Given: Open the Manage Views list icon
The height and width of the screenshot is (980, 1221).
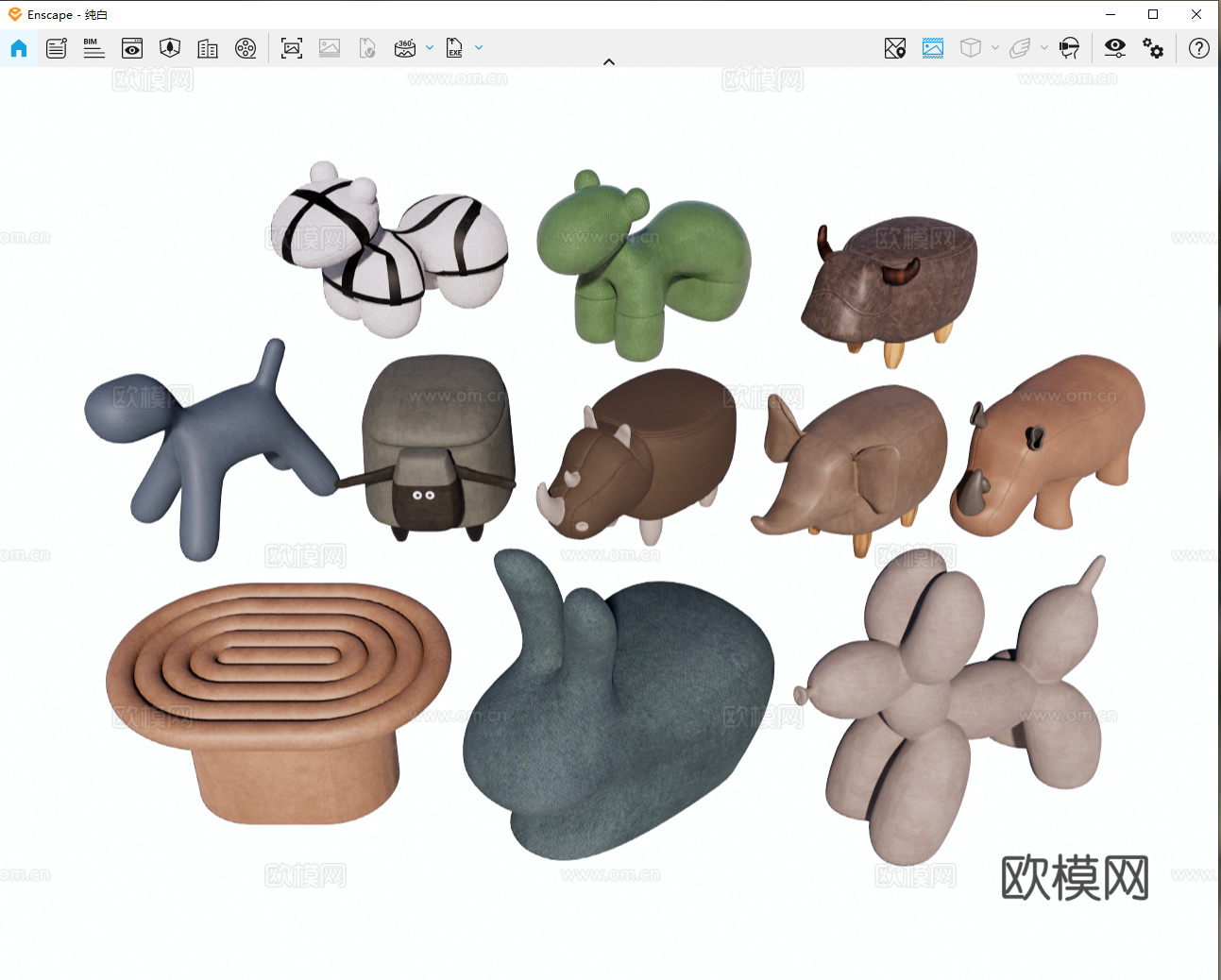Looking at the screenshot, I should [57, 48].
